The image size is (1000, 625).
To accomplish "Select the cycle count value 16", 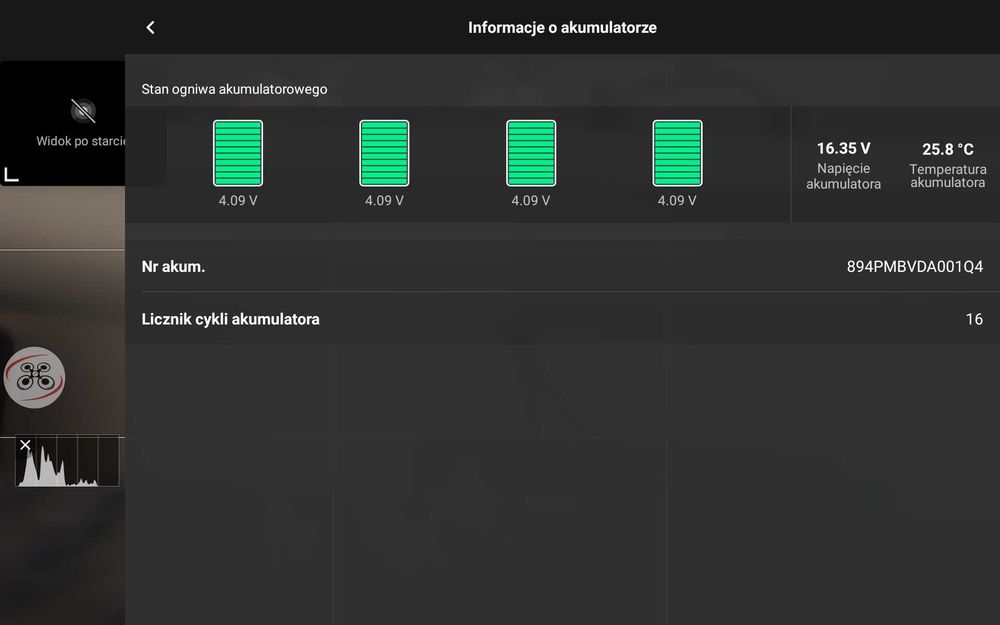I will pos(974,319).
